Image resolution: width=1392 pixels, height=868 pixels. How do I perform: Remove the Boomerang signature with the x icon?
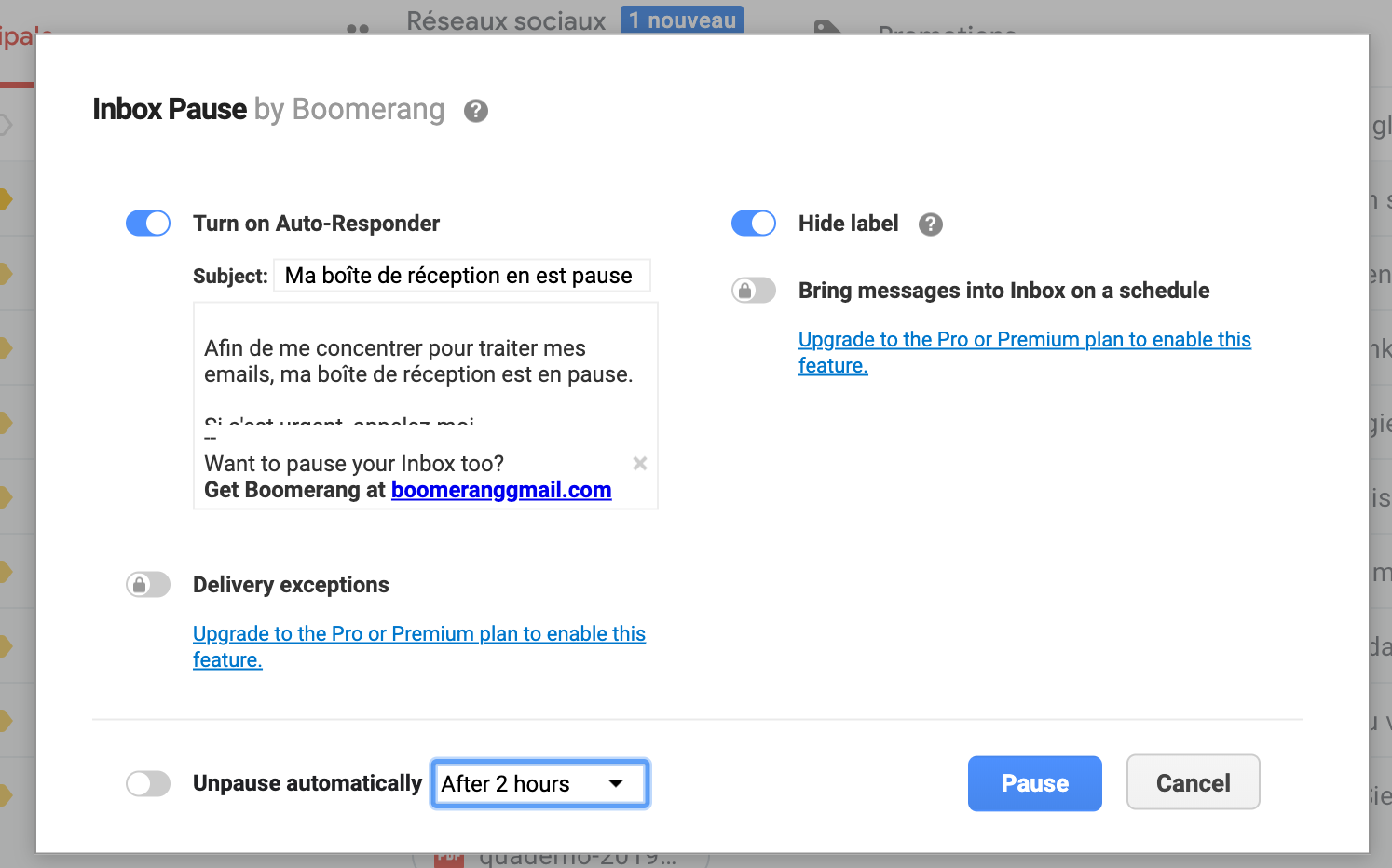coord(640,463)
